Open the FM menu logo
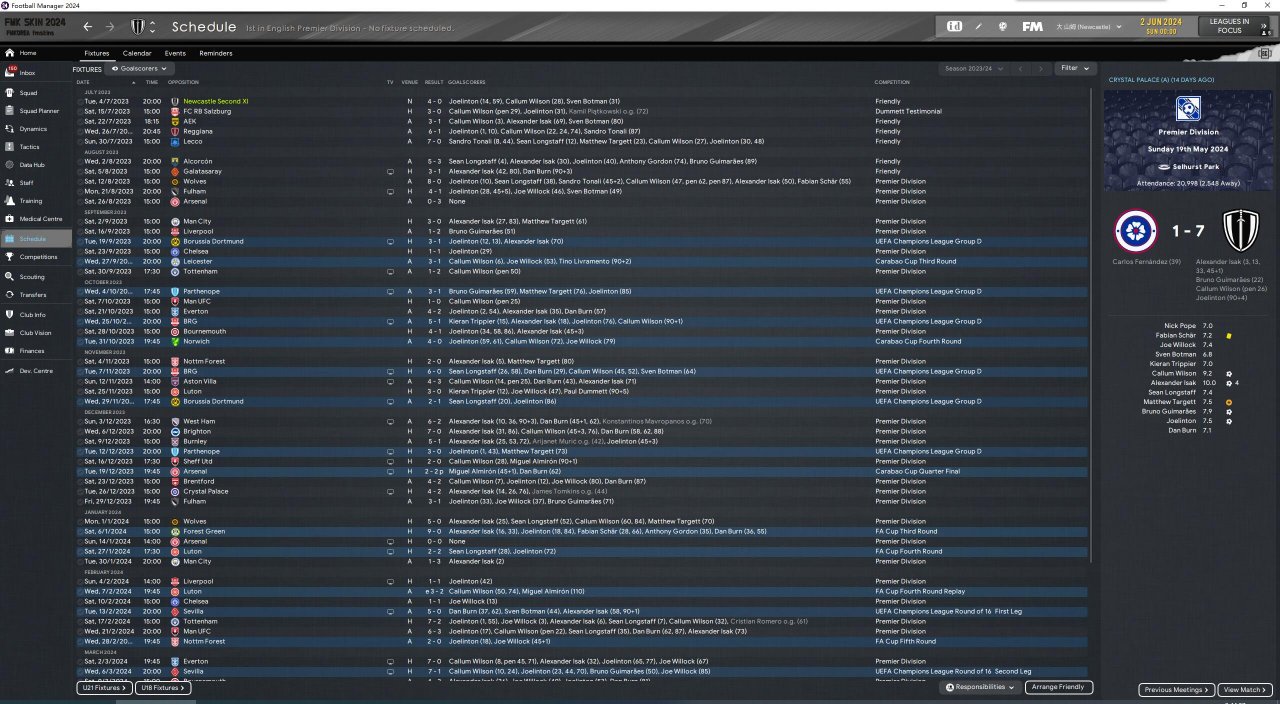 coord(1033,26)
